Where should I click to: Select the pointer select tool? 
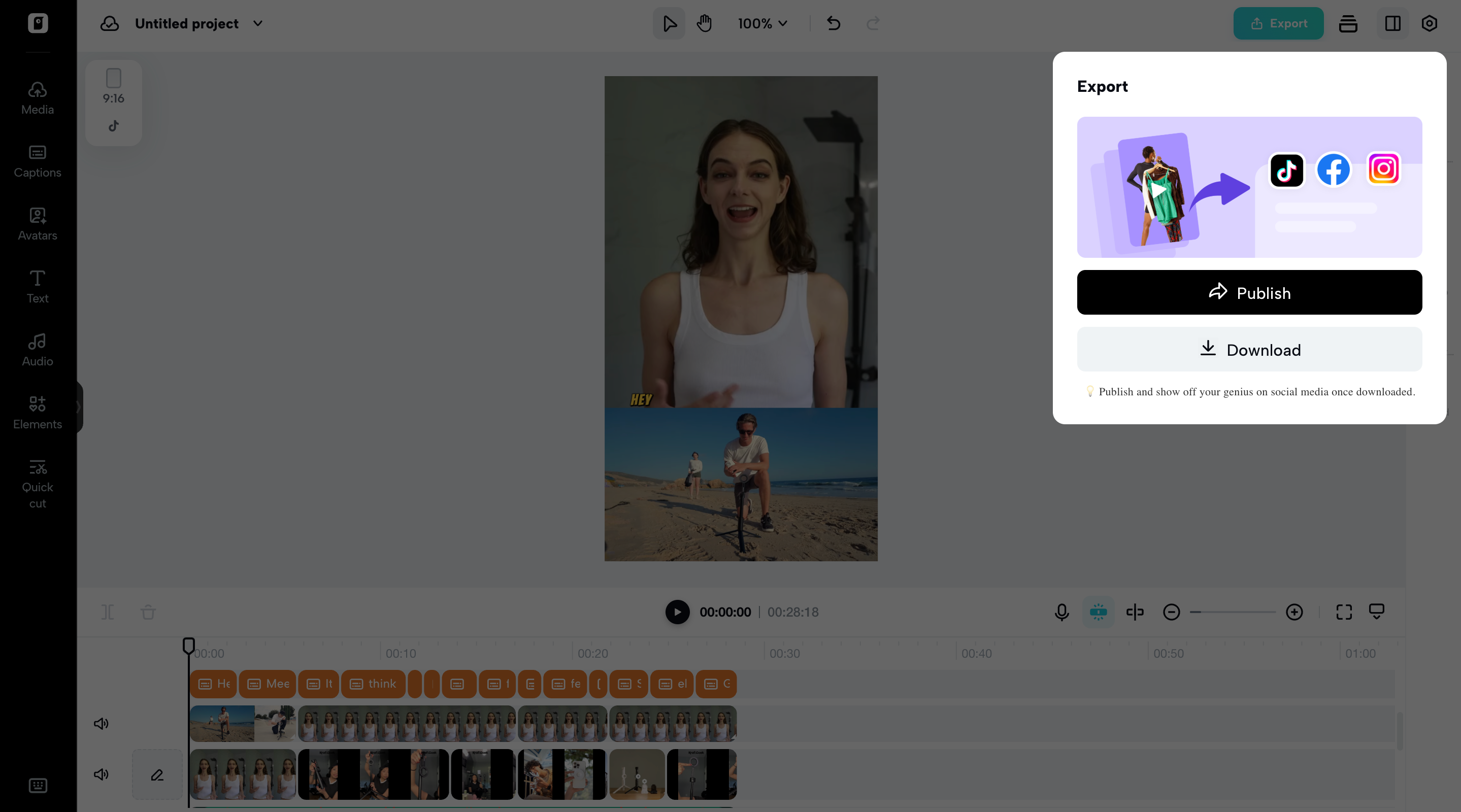coord(669,23)
